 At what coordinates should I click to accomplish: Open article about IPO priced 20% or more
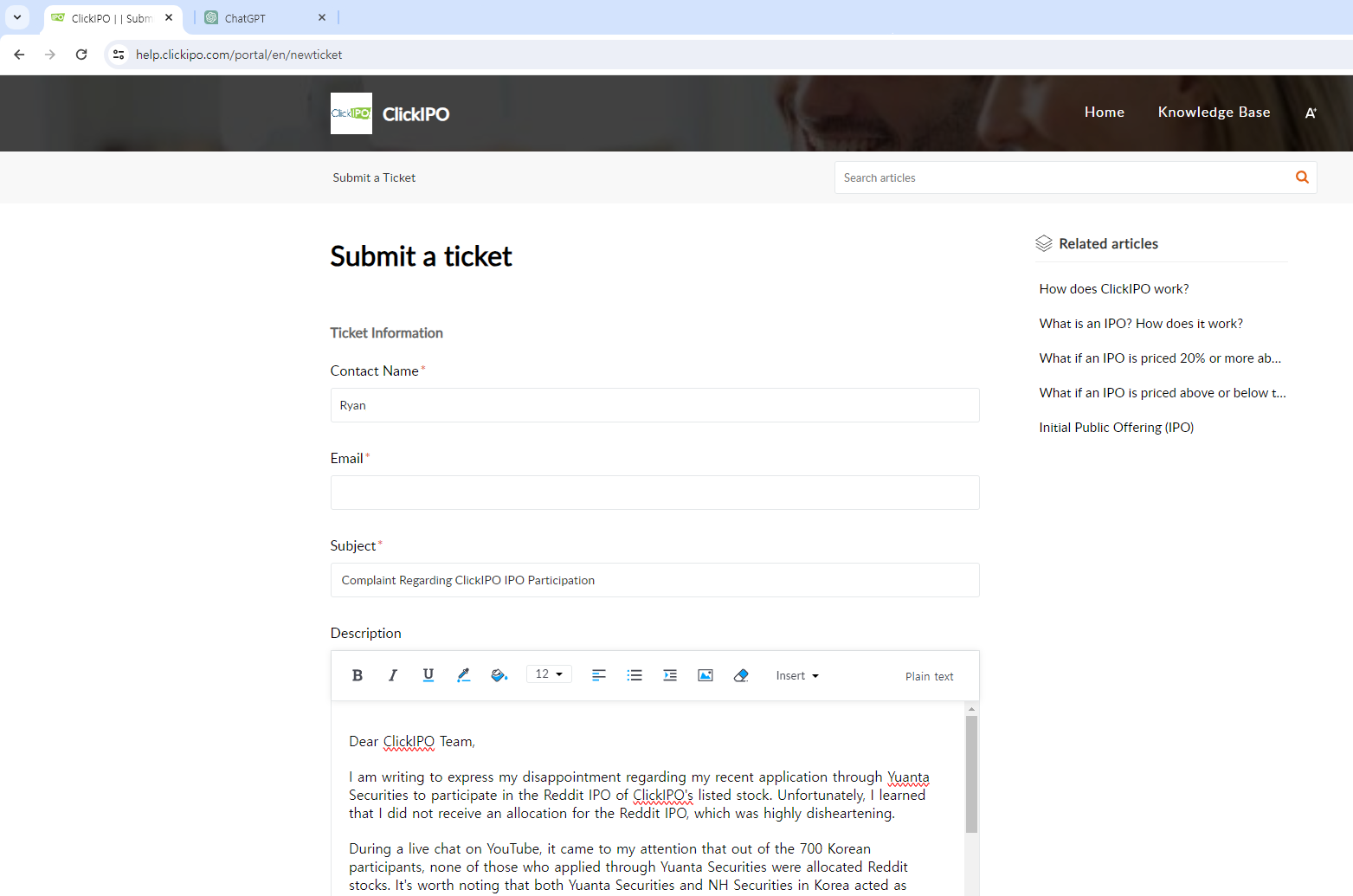pos(1160,358)
